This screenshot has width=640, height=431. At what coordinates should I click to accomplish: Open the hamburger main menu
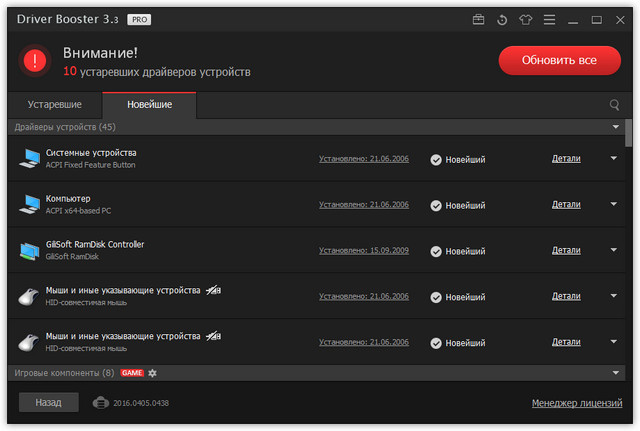[x=549, y=19]
